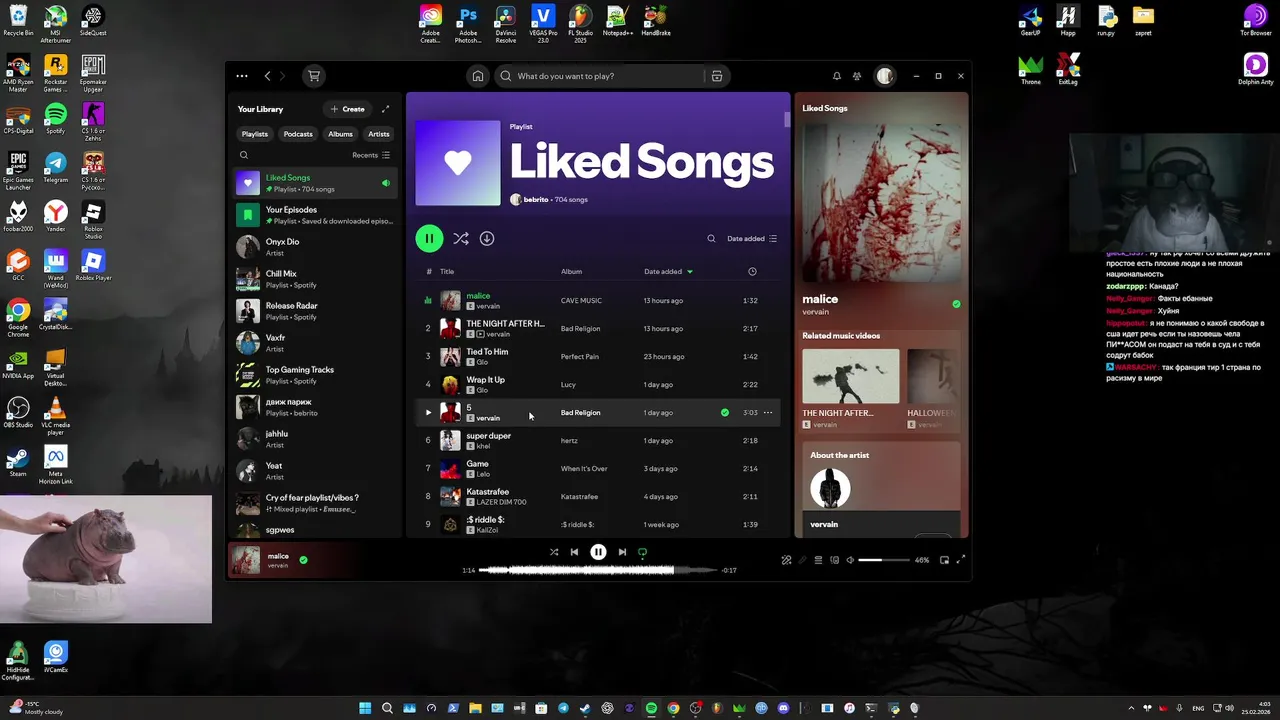Toggle repeat mode in player bar
The width and height of the screenshot is (1280, 720).
[x=642, y=552]
